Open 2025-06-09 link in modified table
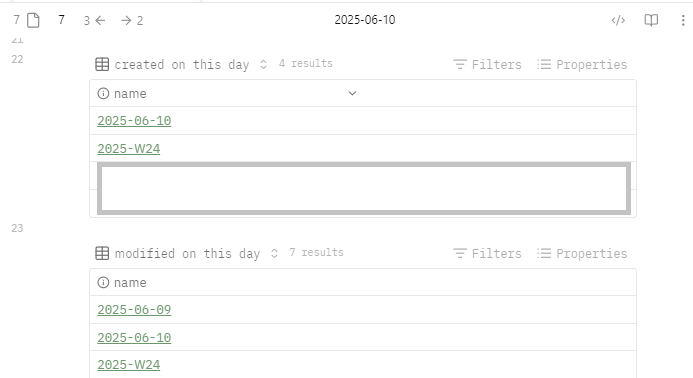 pyautogui.click(x=134, y=310)
